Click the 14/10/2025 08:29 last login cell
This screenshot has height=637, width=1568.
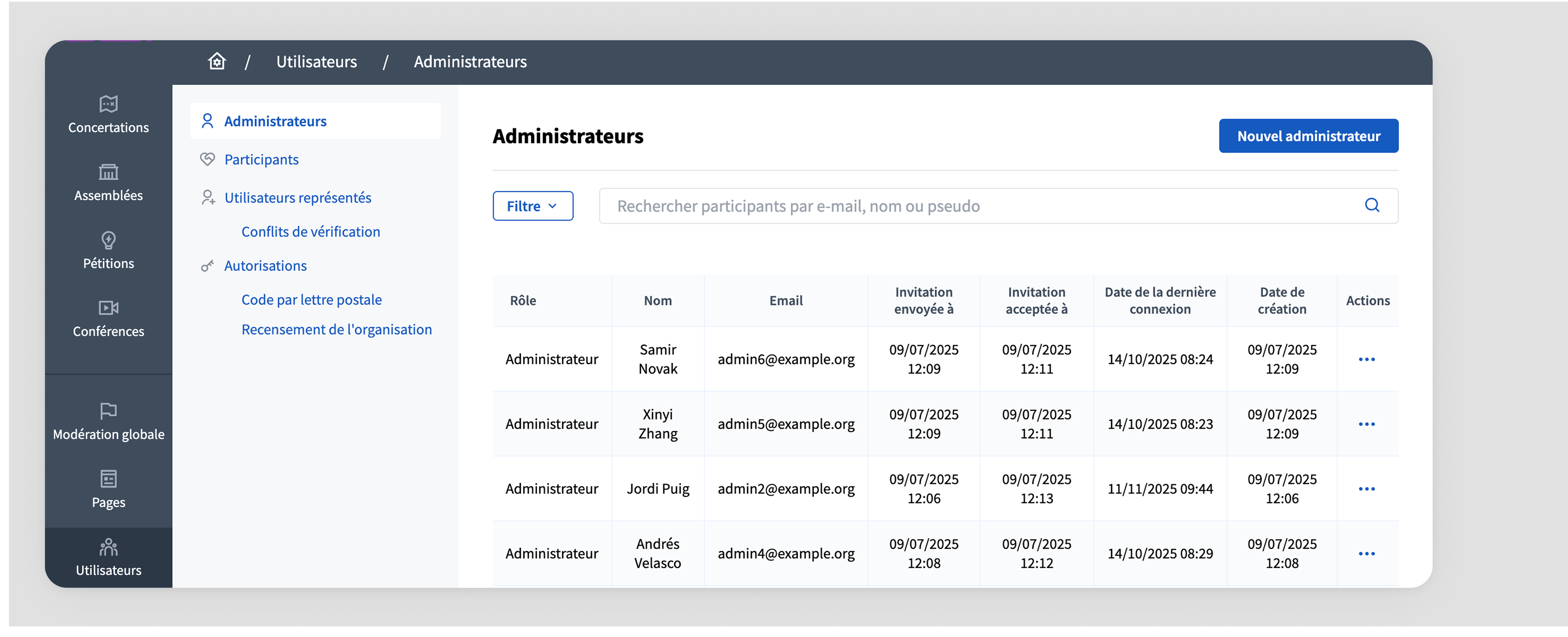click(1160, 554)
